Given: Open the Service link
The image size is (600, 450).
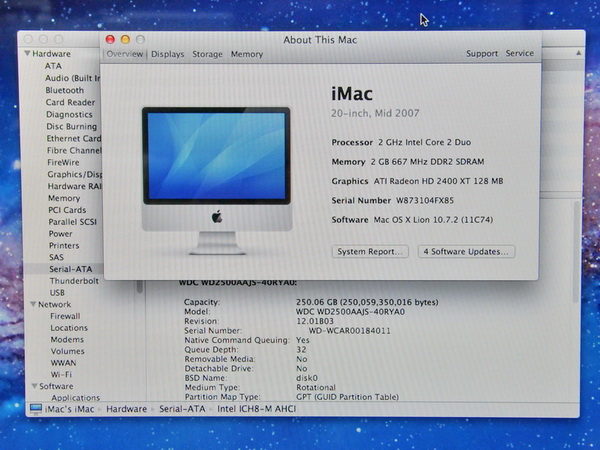Looking at the screenshot, I should 519,54.
